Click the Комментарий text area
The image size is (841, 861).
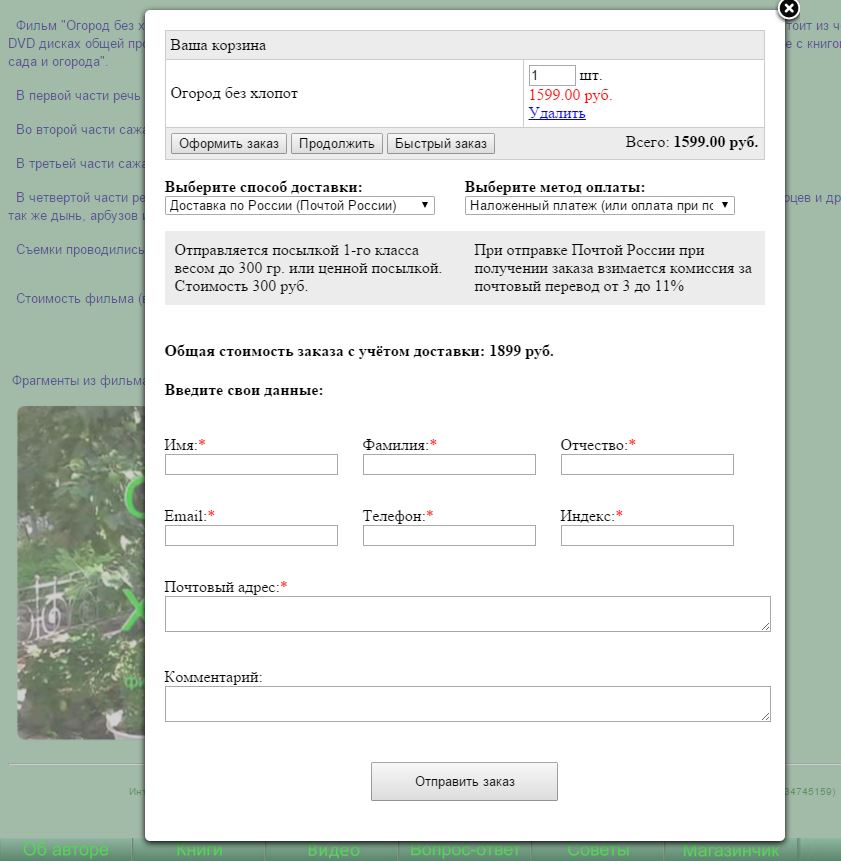[468, 704]
